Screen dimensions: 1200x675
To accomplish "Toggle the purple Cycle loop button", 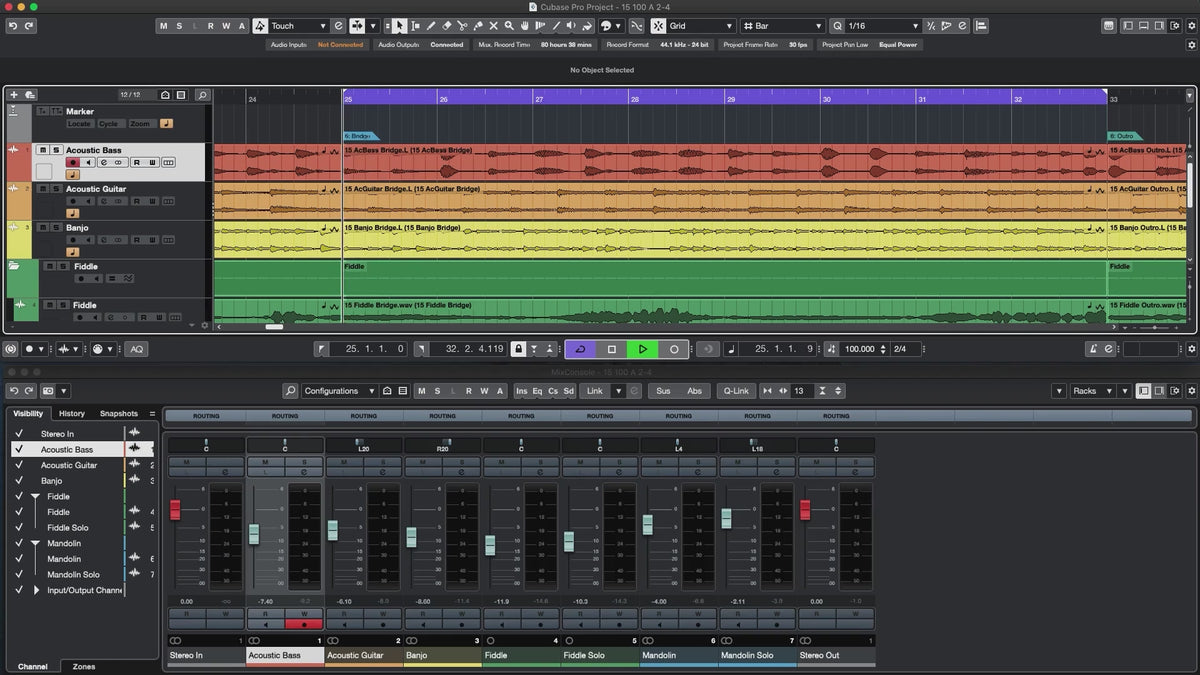I will [x=580, y=349].
